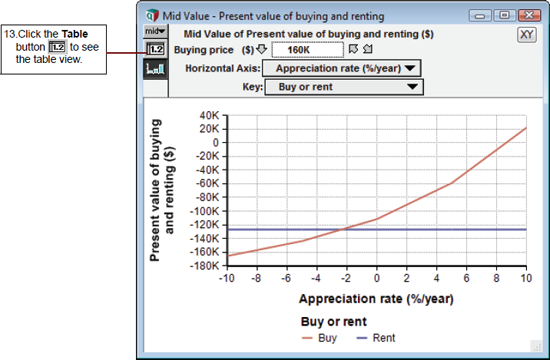550x360 pixels.
Task: Click the result title above Buying price
Action: click(308, 34)
